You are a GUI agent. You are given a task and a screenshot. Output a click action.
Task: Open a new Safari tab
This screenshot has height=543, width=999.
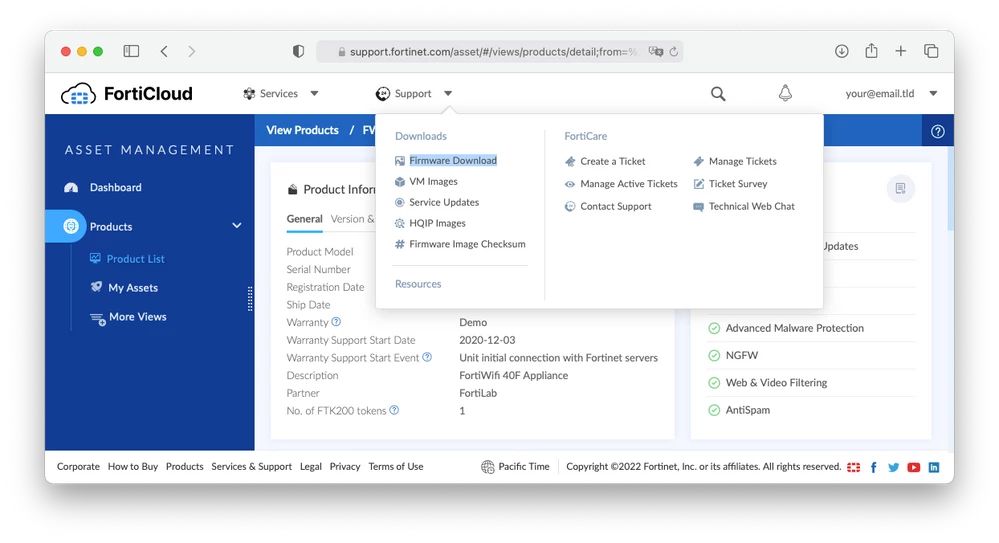point(900,51)
